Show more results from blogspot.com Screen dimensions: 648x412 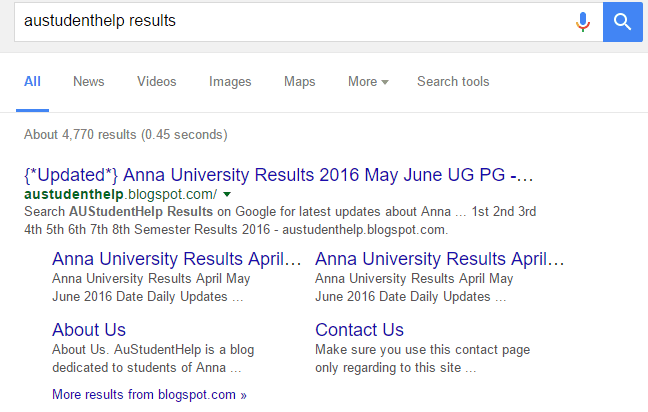point(149,395)
